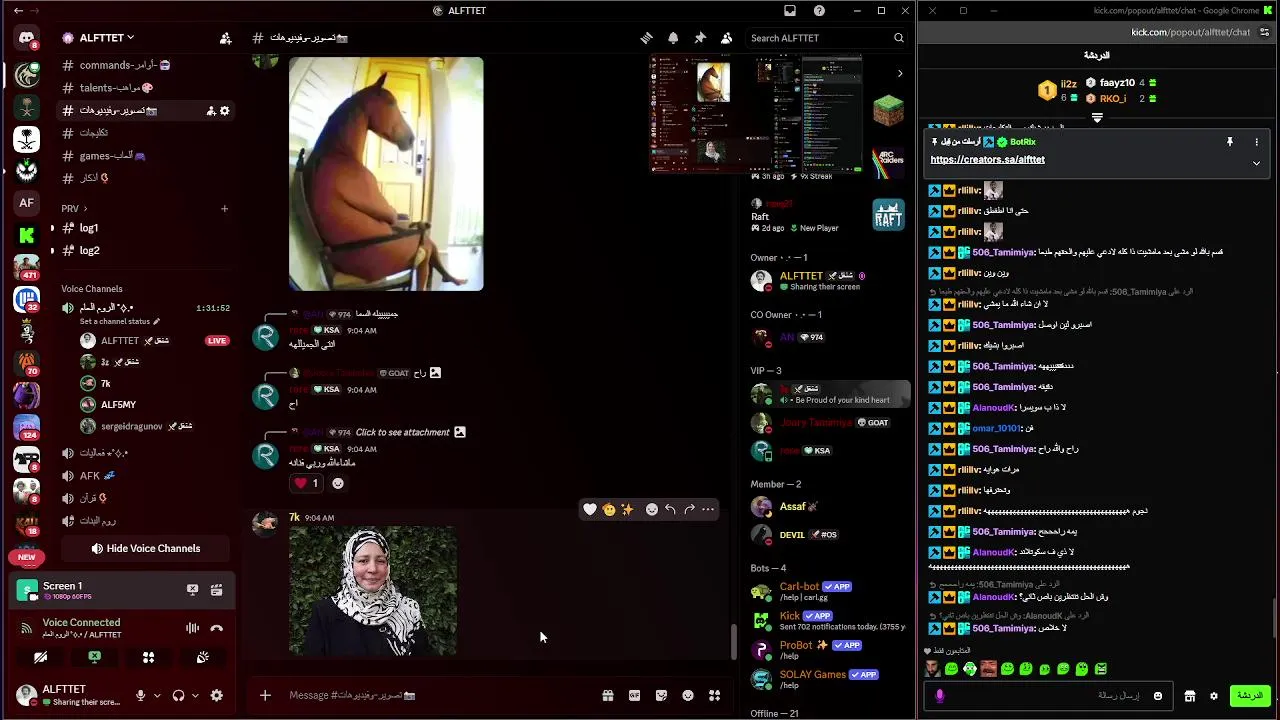
Task: Open the emote picker in Kick chat input
Action: point(1158,696)
